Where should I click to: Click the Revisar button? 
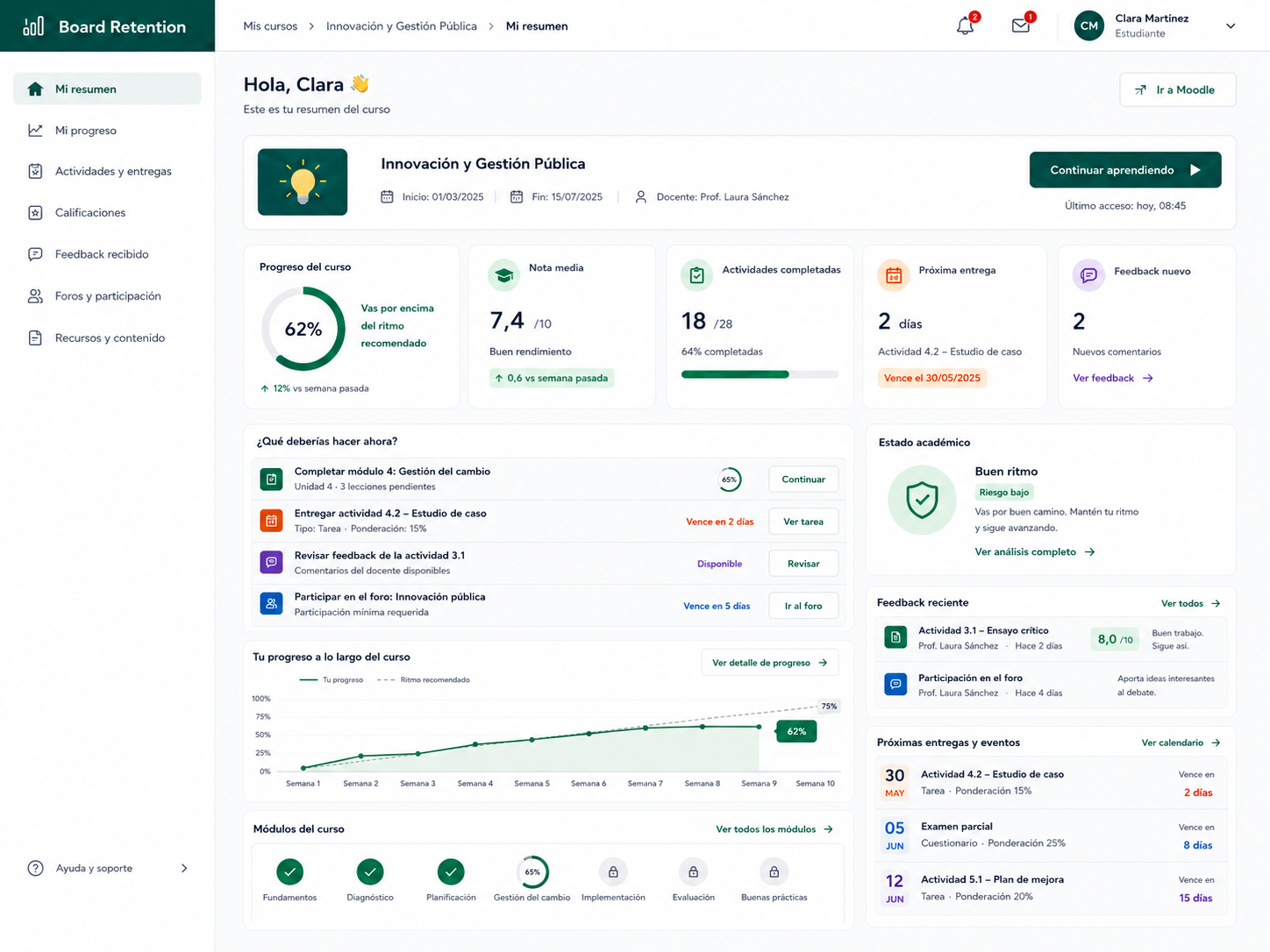pyautogui.click(x=803, y=564)
